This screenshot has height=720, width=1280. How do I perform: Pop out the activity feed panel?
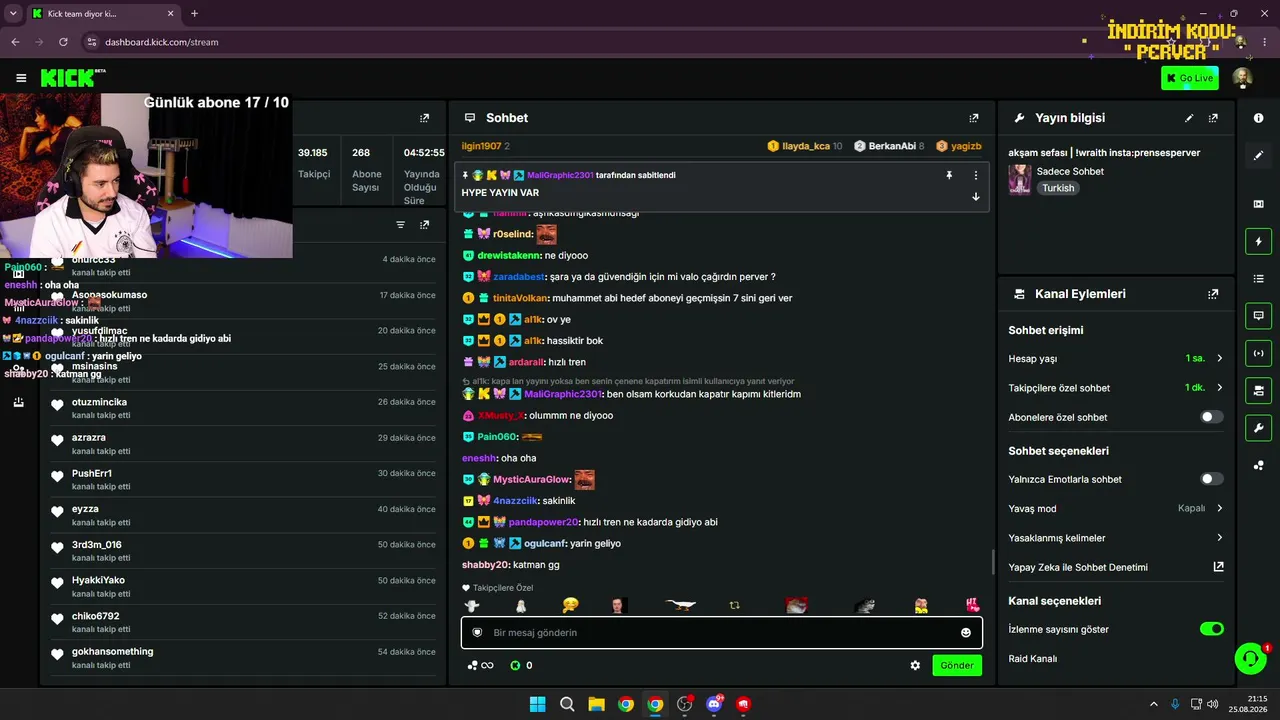click(424, 225)
